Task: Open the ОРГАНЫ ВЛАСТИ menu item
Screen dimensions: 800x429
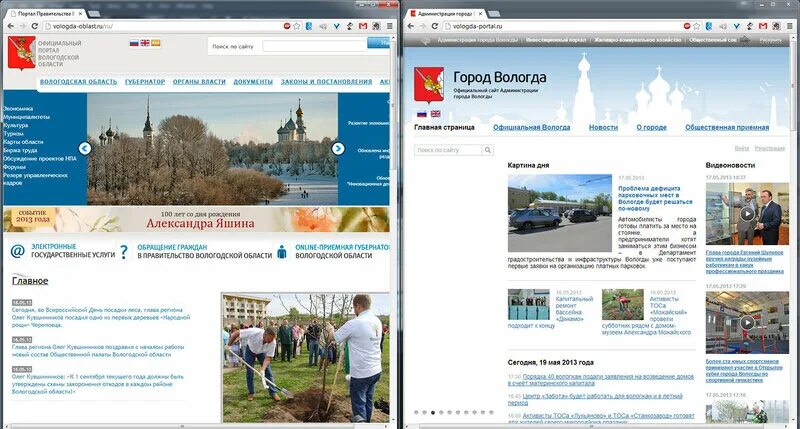Action: click(199, 82)
